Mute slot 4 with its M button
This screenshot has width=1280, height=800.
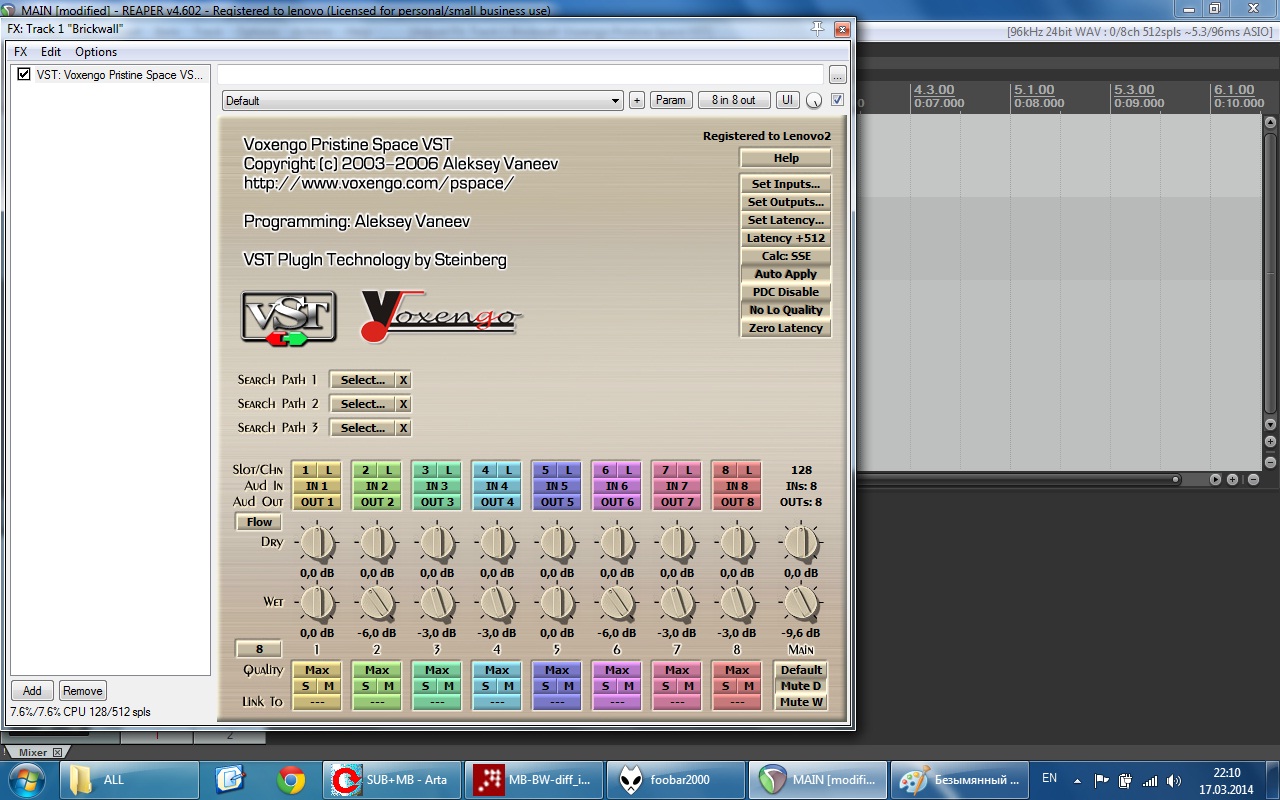click(x=509, y=686)
